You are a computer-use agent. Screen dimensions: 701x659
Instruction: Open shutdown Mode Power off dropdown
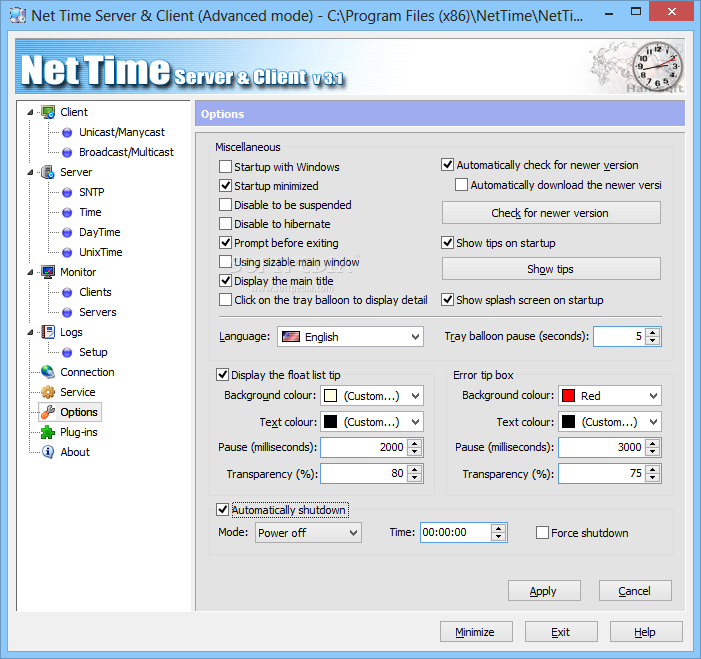tap(308, 532)
